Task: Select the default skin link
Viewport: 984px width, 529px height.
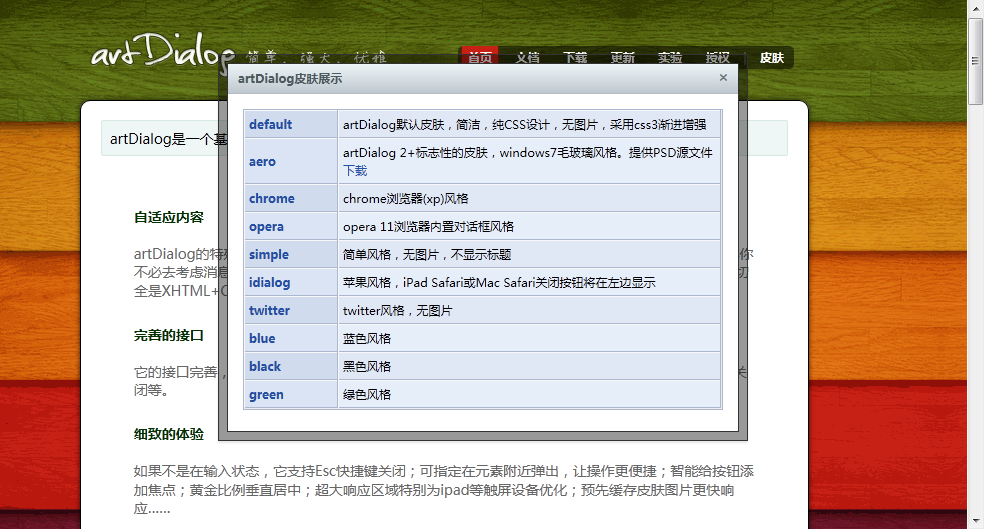Action: click(270, 124)
